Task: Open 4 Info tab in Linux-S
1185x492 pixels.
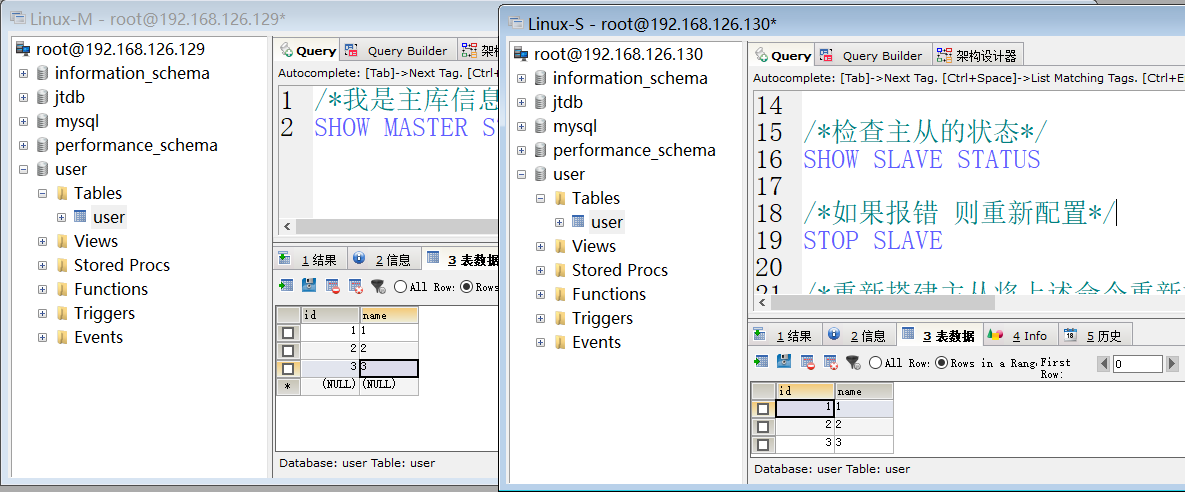Action: point(1020,336)
